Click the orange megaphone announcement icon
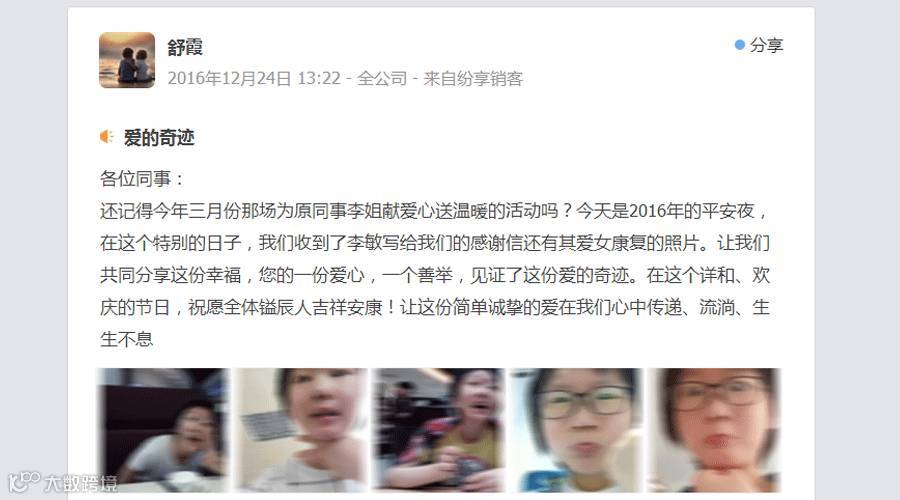Screen dimensions: 900x500 106,137
